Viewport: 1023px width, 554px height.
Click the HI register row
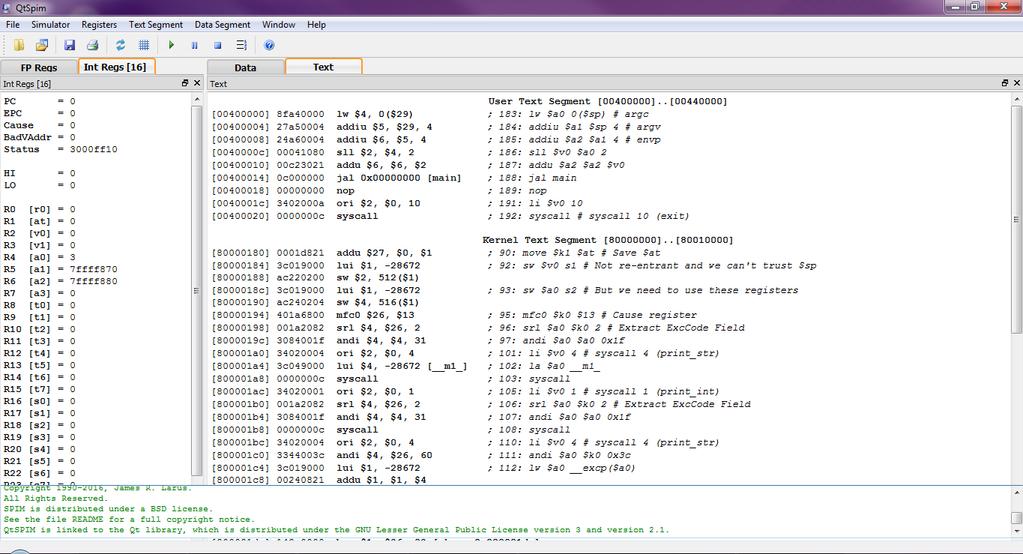click(39, 174)
